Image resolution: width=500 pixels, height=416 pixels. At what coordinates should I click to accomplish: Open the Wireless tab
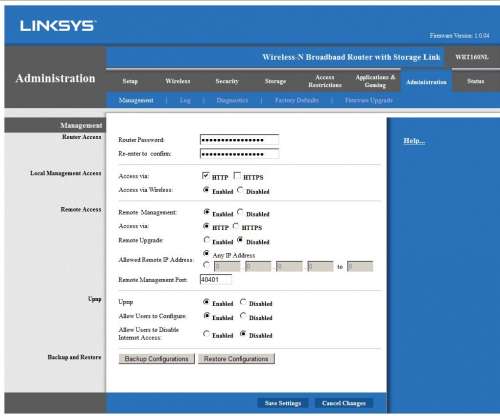point(178,81)
